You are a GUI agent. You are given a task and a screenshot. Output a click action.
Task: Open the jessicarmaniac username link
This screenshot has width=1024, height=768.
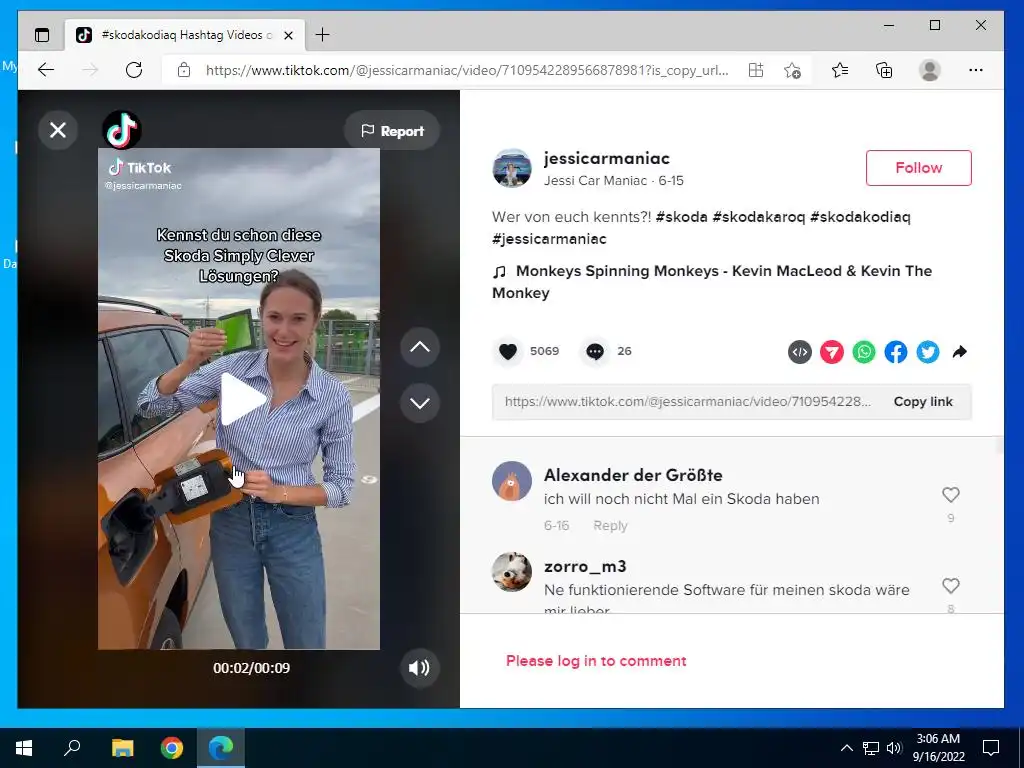(607, 158)
